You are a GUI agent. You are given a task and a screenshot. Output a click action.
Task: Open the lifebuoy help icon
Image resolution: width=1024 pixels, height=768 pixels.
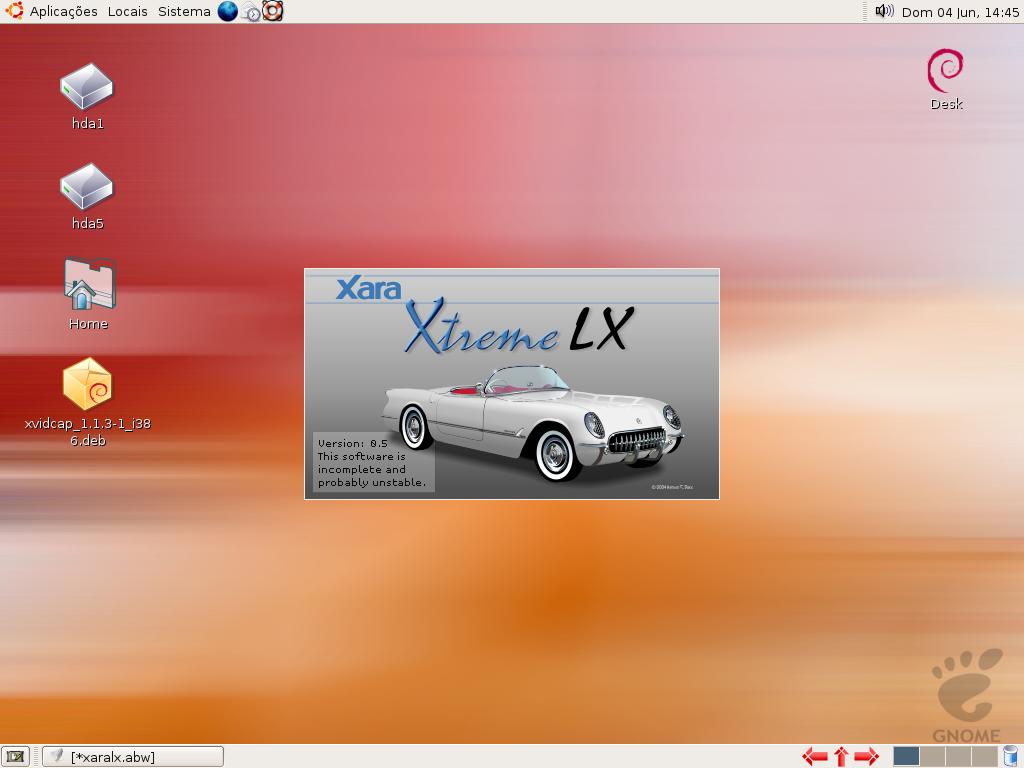point(272,11)
